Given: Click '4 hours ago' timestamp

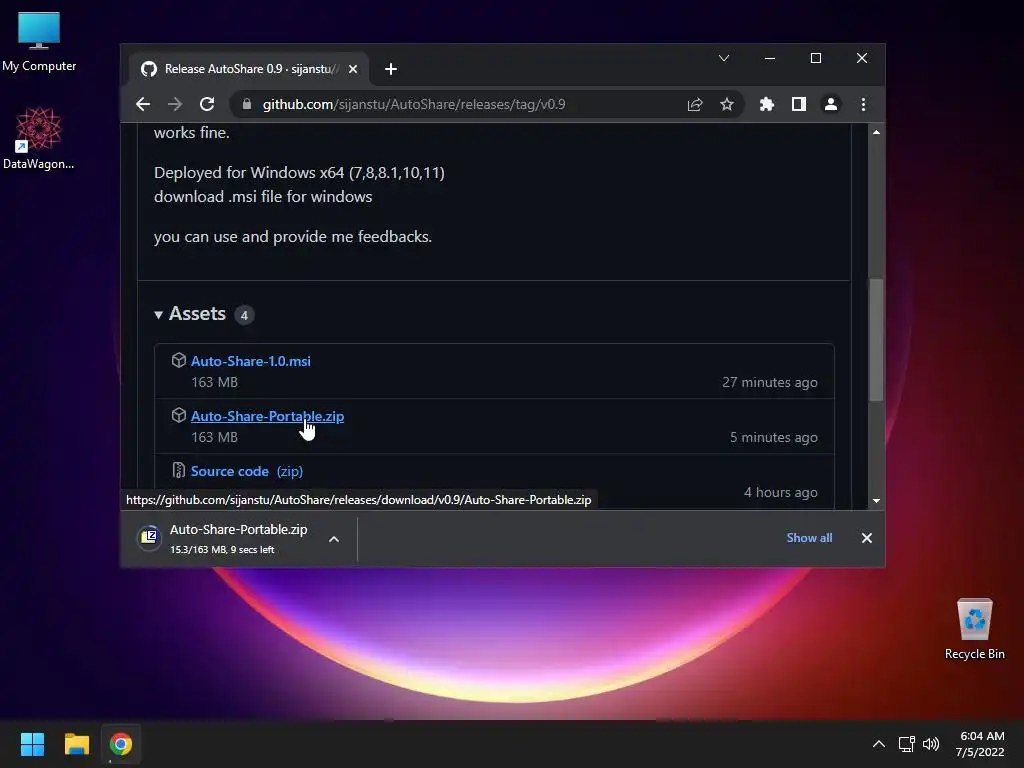Looking at the screenshot, I should click(x=780, y=492).
